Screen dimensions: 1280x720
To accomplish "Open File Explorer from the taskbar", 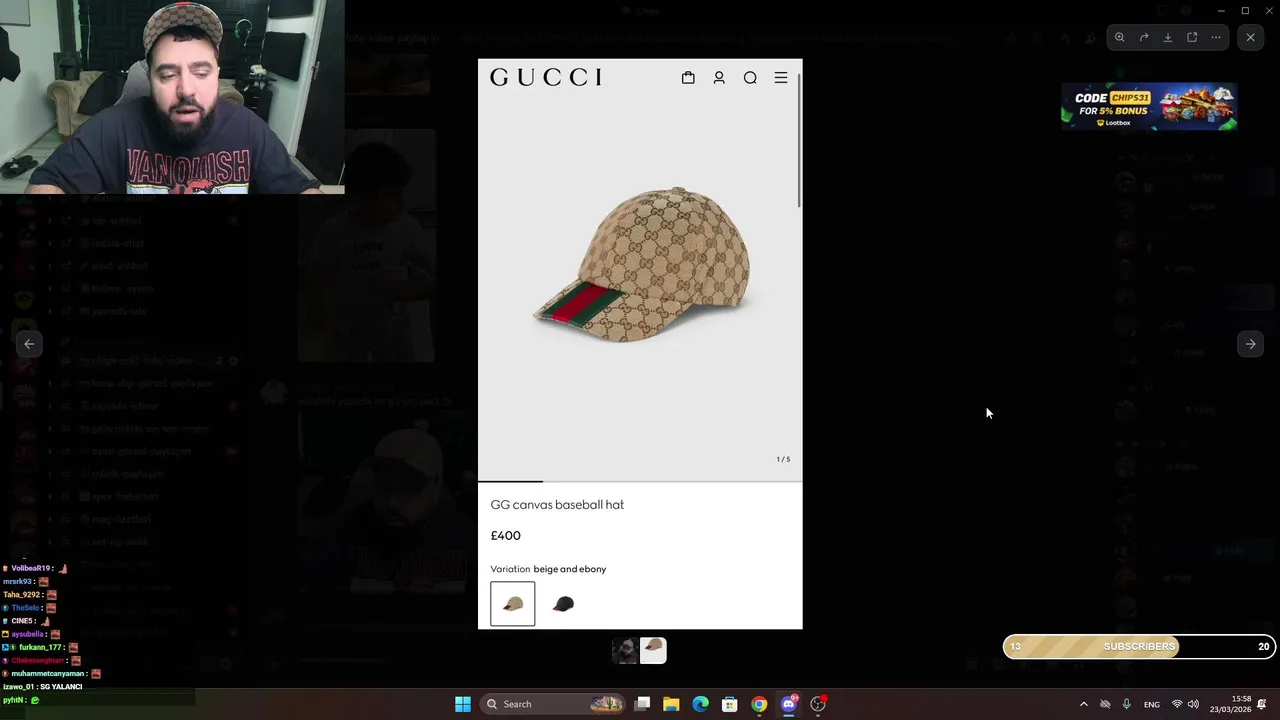I will [x=671, y=704].
